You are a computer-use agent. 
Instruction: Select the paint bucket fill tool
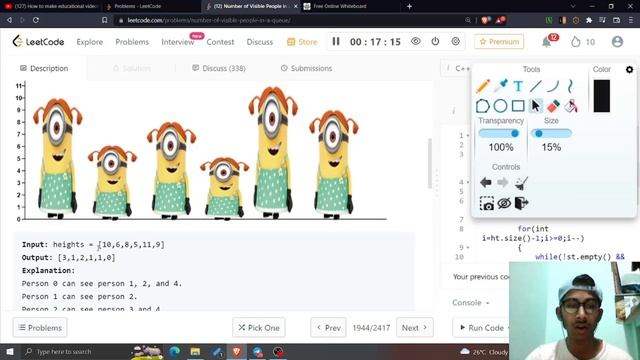point(571,106)
